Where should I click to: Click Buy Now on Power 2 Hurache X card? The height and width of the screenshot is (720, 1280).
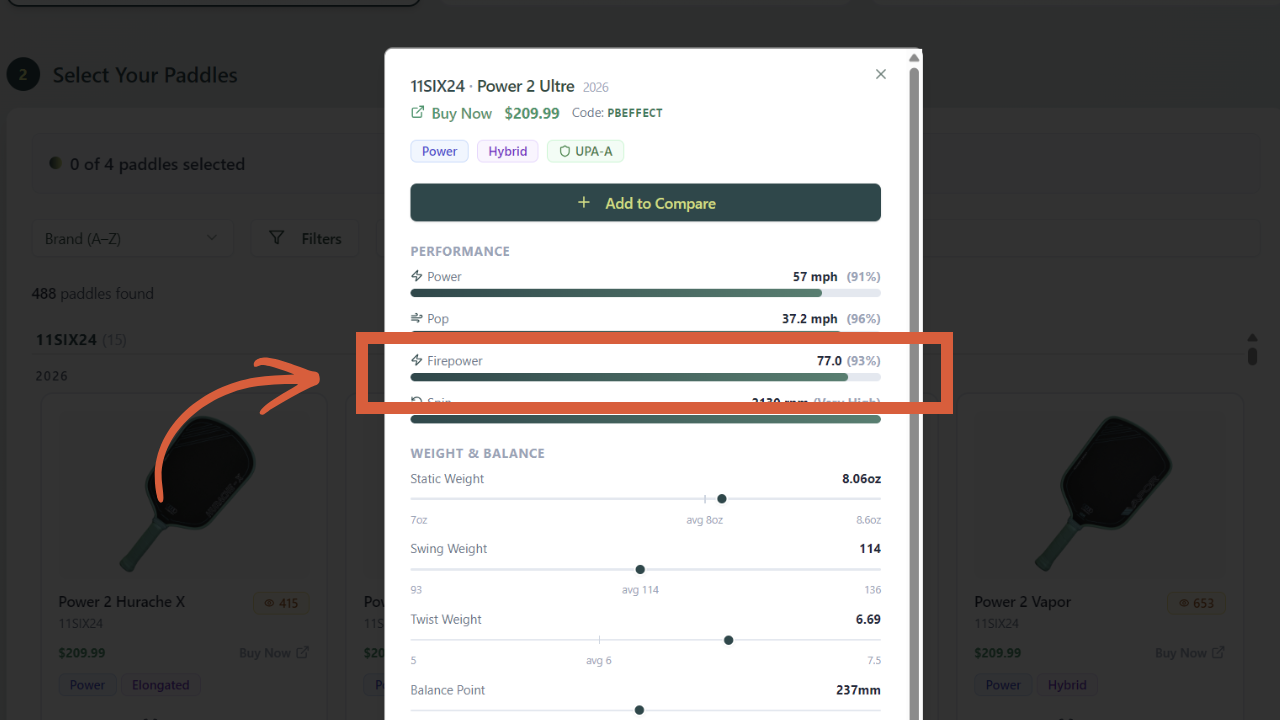[x=274, y=653]
